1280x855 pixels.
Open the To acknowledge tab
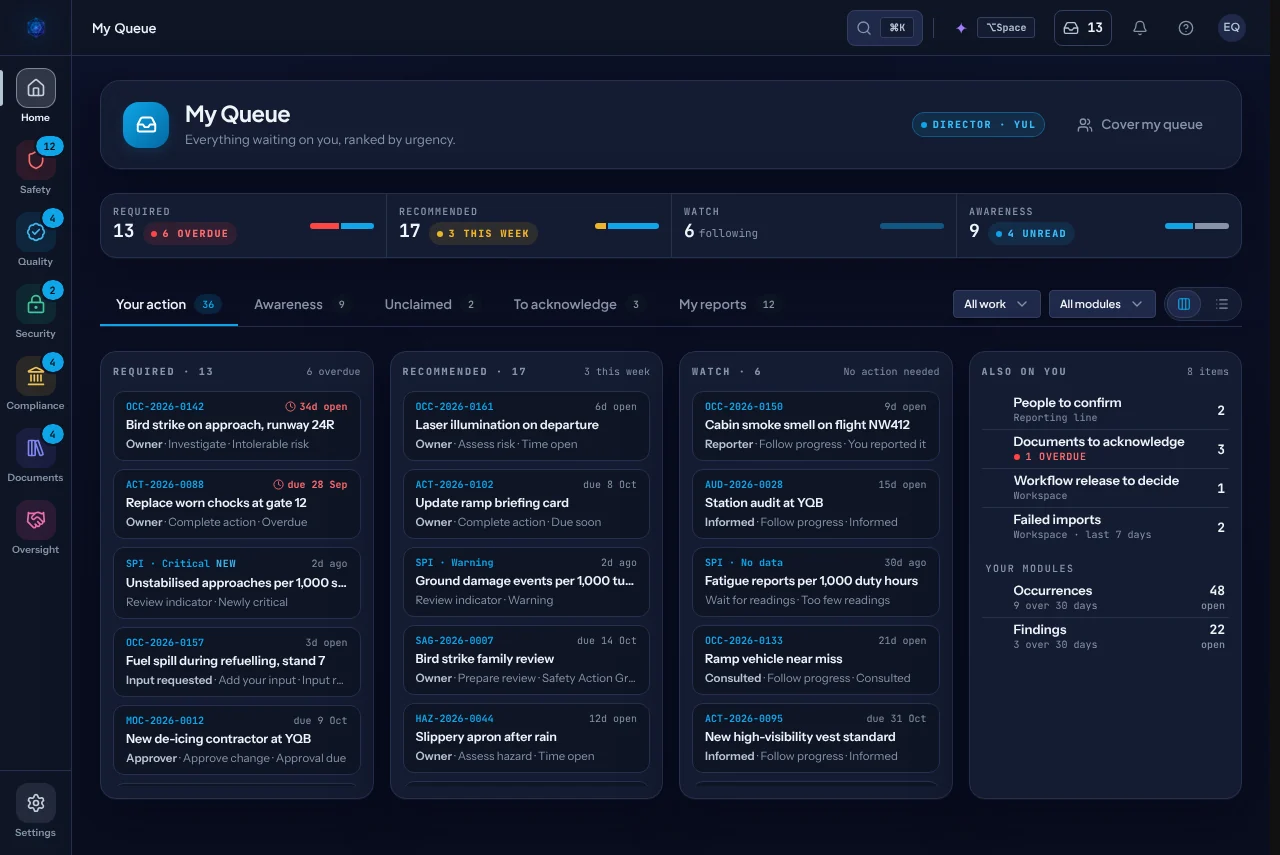pyautogui.click(x=579, y=304)
